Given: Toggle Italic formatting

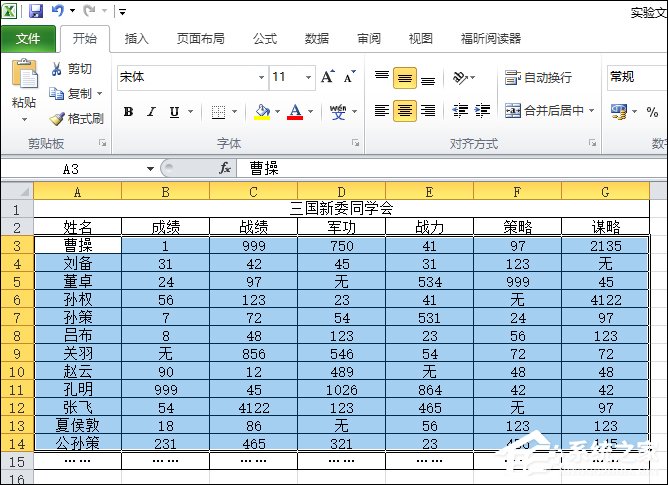Looking at the screenshot, I should (151, 112).
